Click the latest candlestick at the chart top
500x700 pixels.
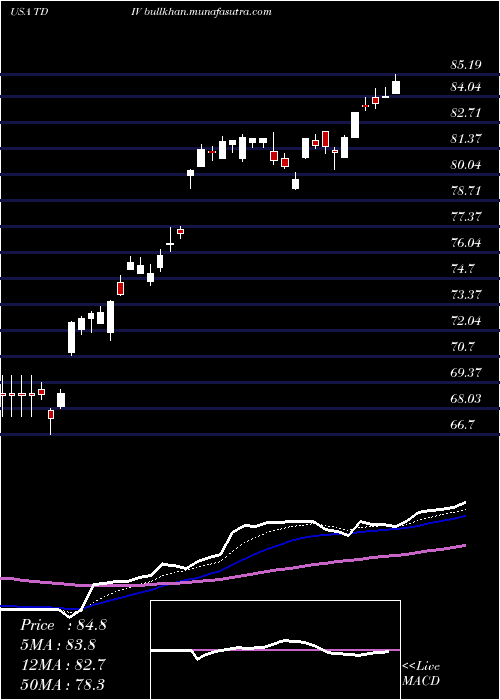click(396, 85)
